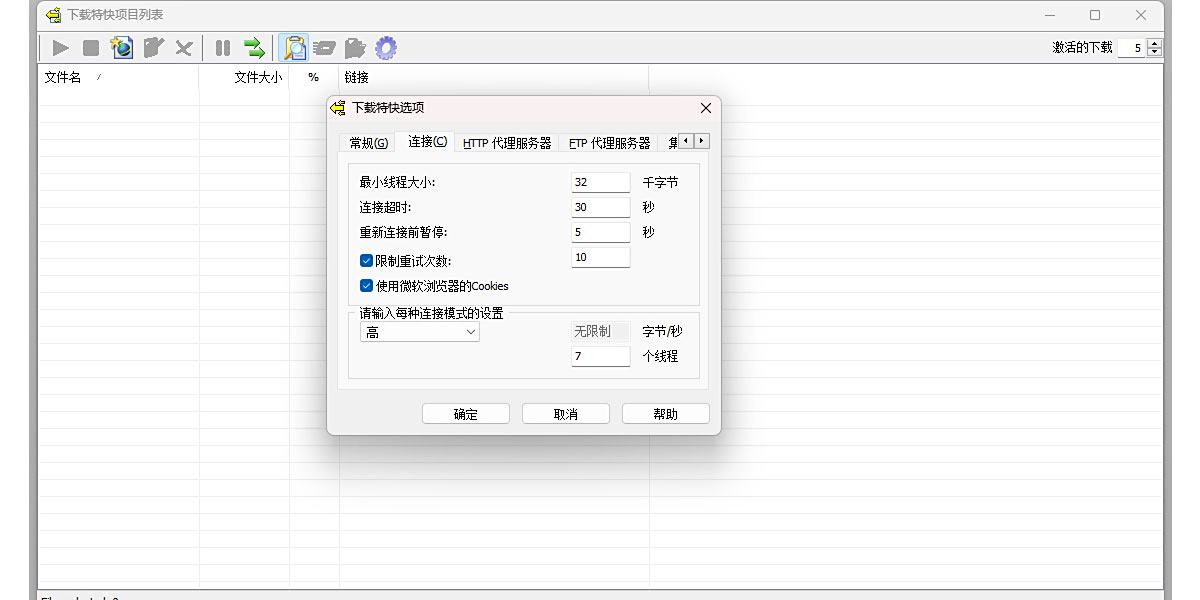Toggle the clipboard monitoring icon
The width and height of the screenshot is (1200, 600).
[x=293, y=47]
